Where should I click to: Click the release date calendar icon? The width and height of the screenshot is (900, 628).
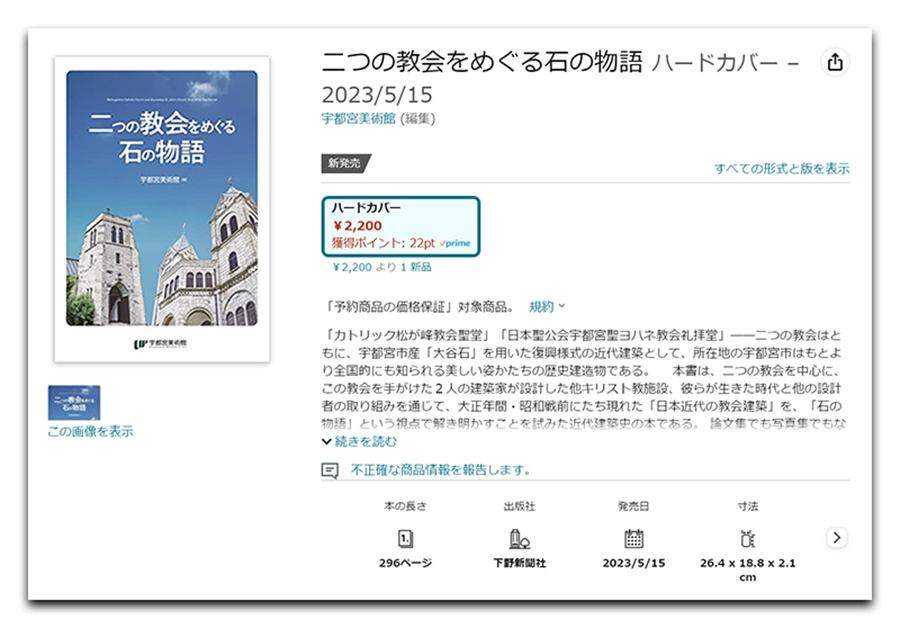634,538
